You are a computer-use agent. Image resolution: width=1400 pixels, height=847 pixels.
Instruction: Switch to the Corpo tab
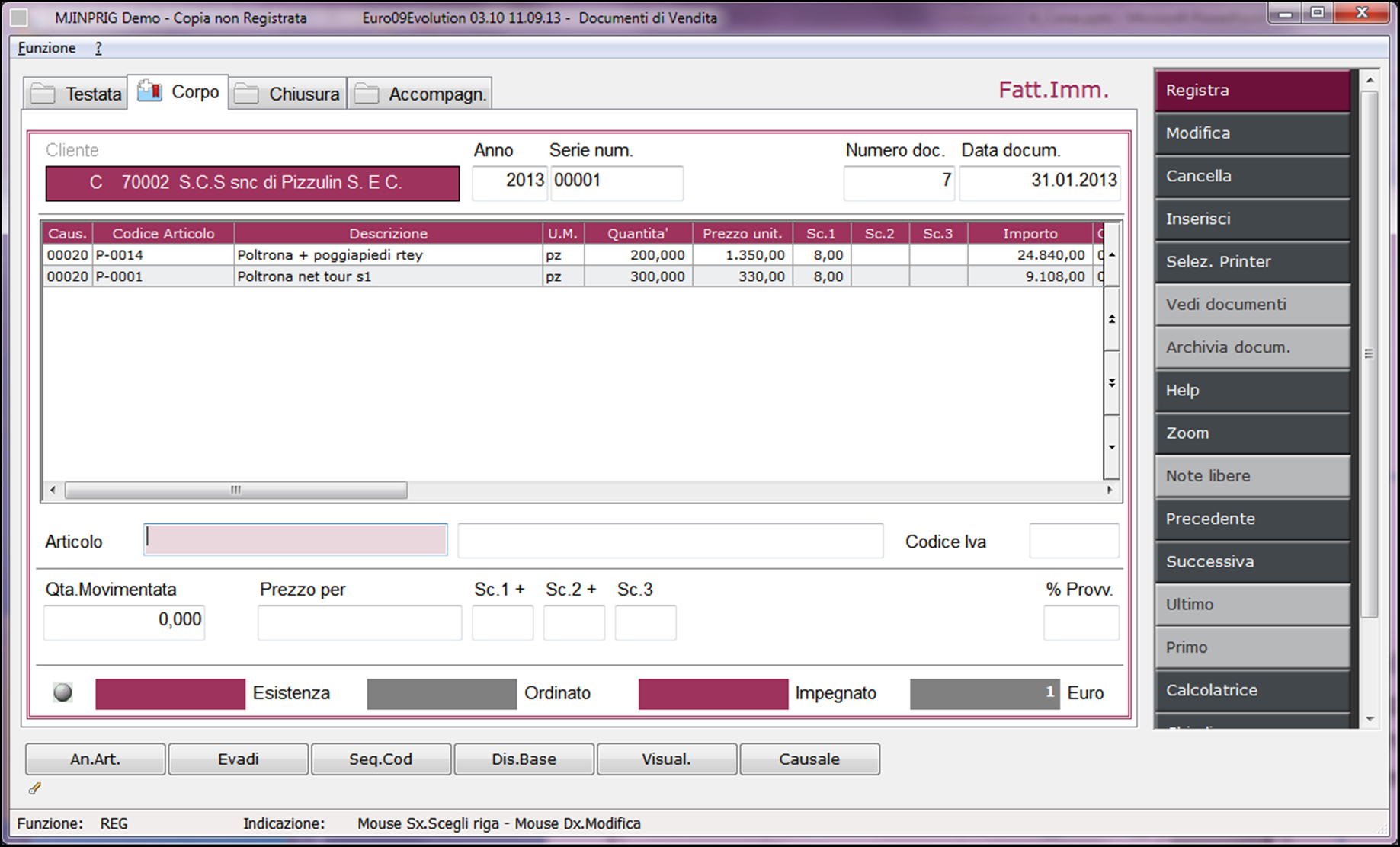pos(178,92)
